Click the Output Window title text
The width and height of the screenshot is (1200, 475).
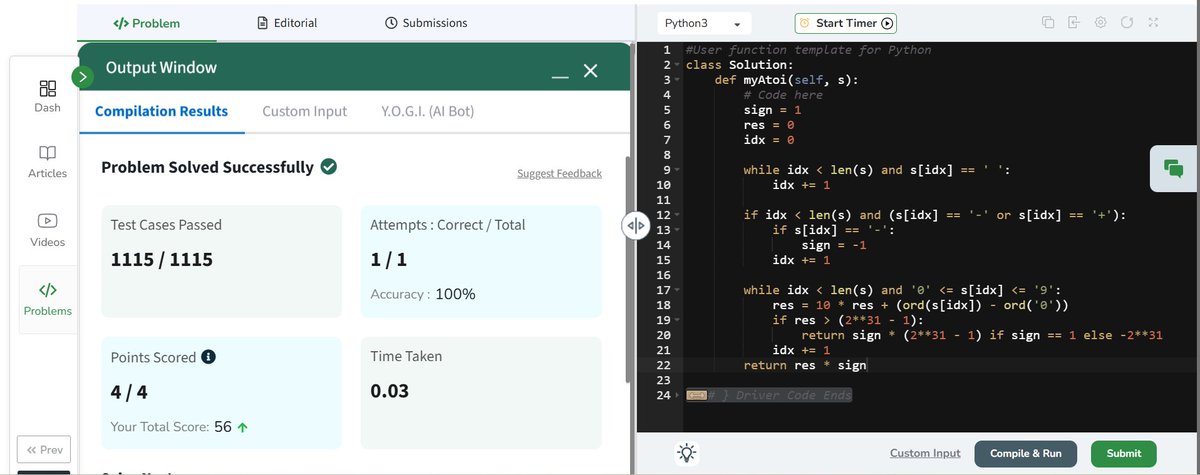point(161,67)
